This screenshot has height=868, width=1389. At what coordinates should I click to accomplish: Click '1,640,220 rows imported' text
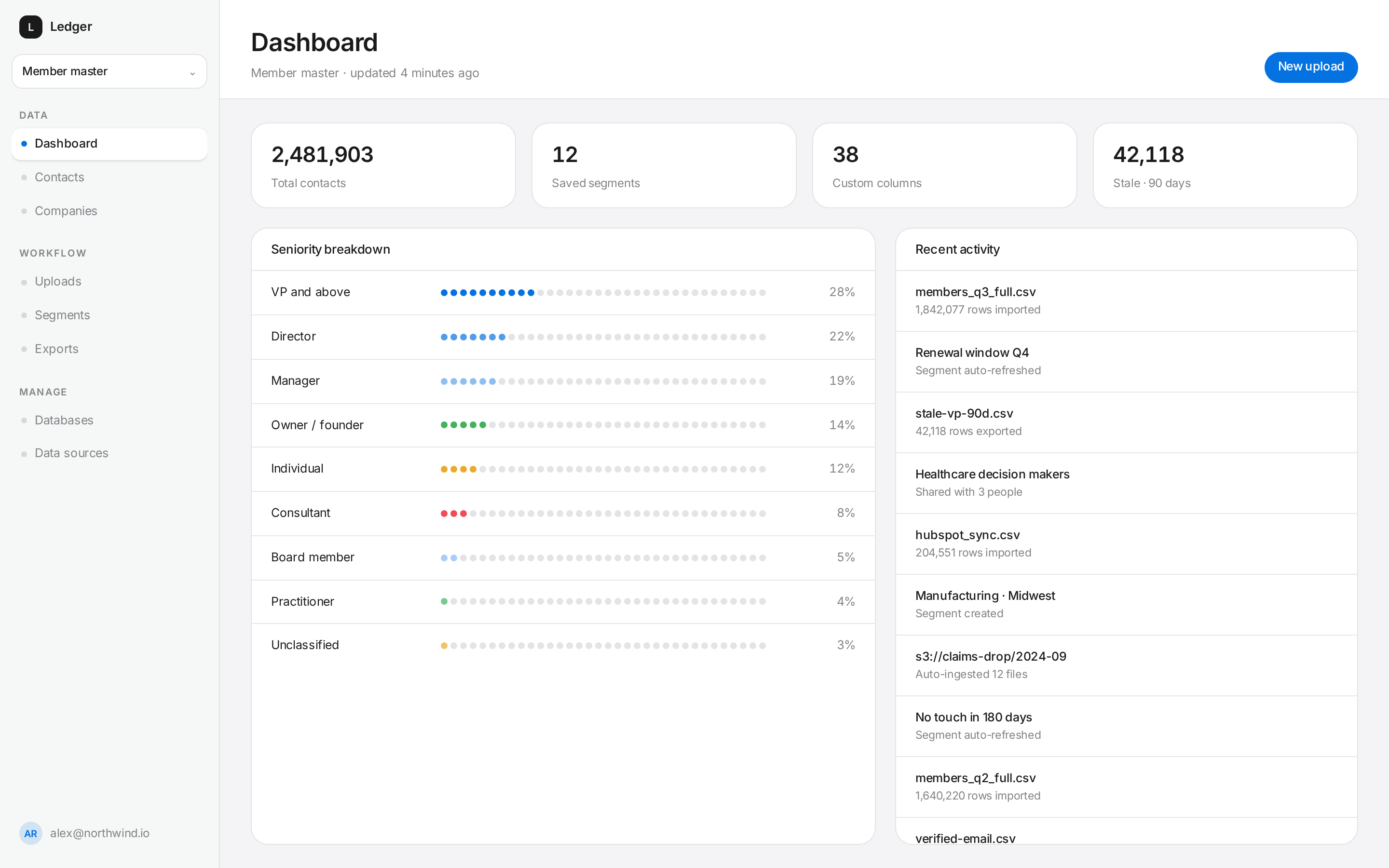coord(978,796)
